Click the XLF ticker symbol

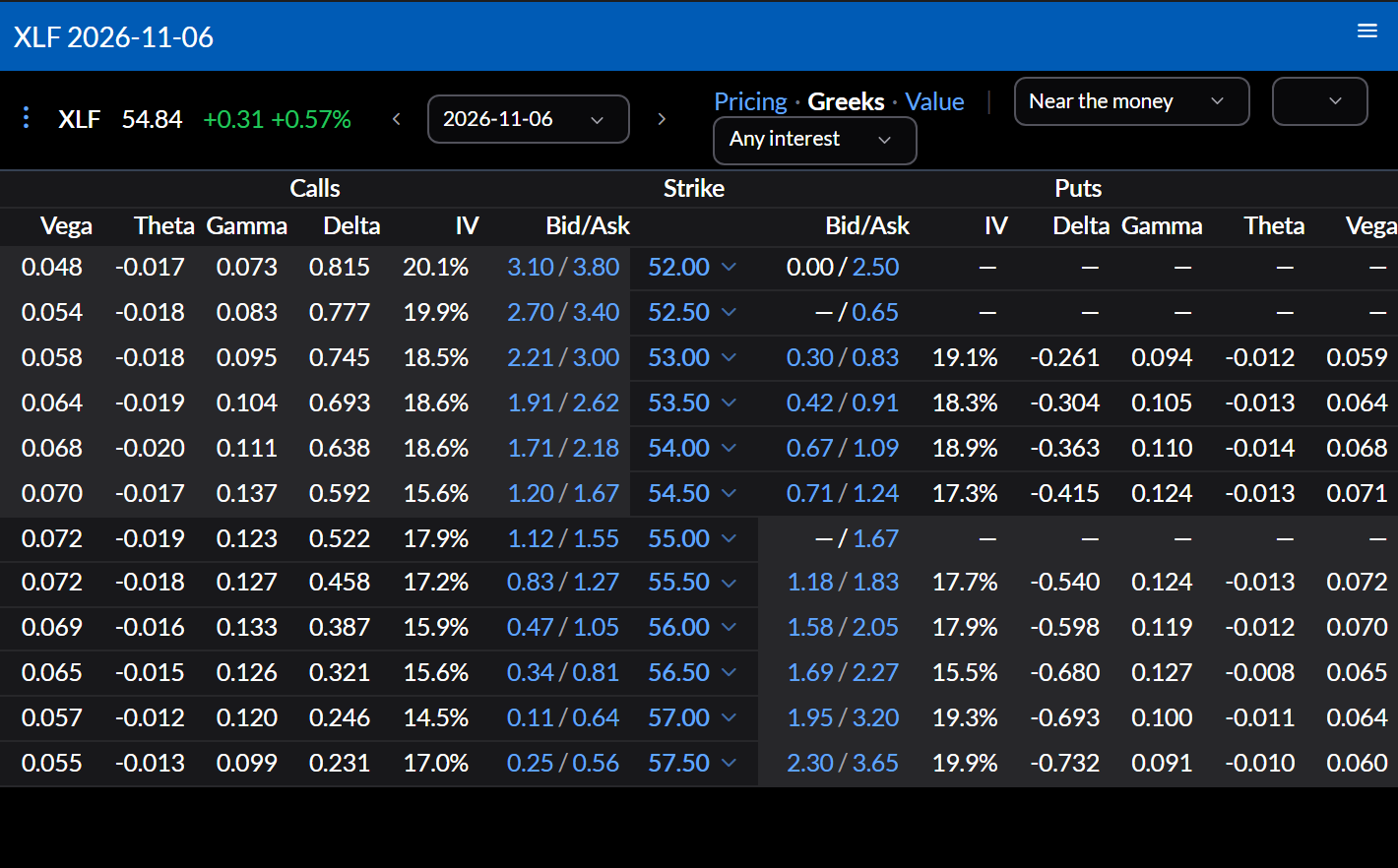(x=79, y=119)
